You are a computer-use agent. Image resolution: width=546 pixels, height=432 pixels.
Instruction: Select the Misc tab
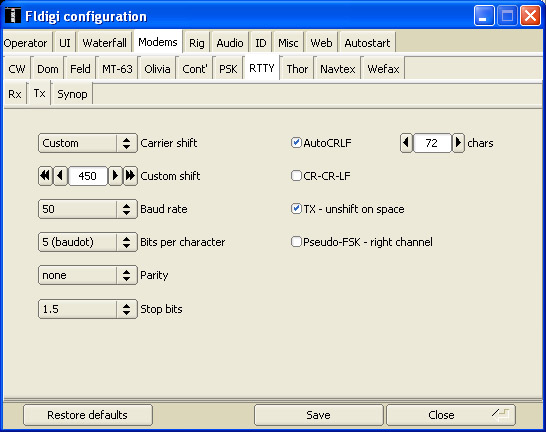(x=288, y=43)
